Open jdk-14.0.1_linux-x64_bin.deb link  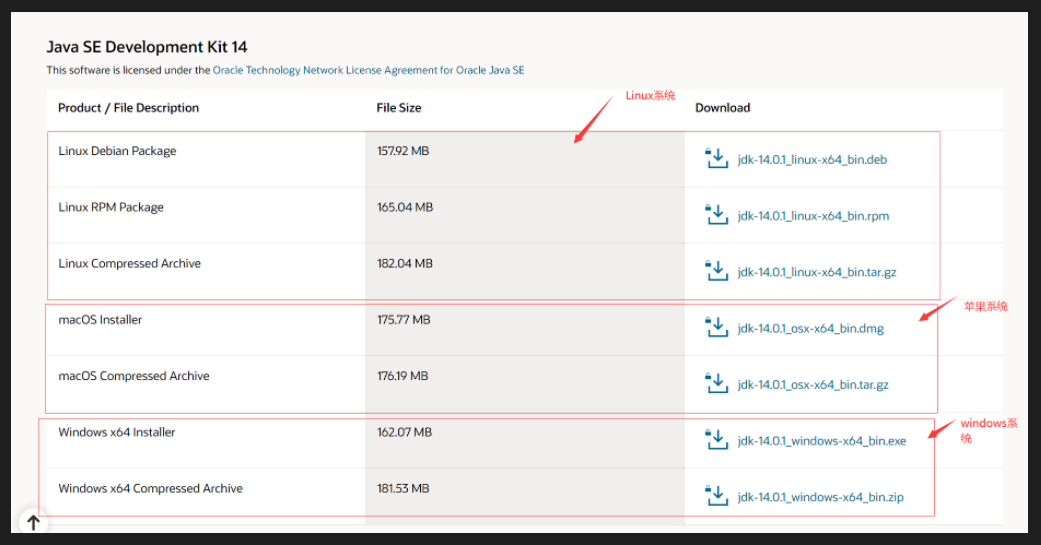coord(812,160)
